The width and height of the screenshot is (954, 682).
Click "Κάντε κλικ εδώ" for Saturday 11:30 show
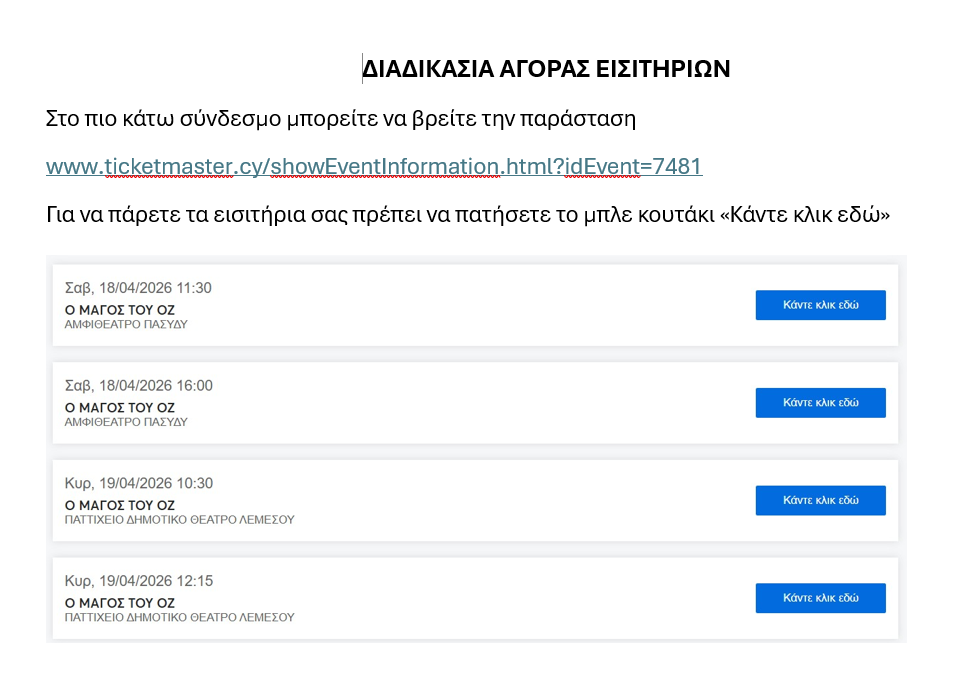(x=820, y=305)
